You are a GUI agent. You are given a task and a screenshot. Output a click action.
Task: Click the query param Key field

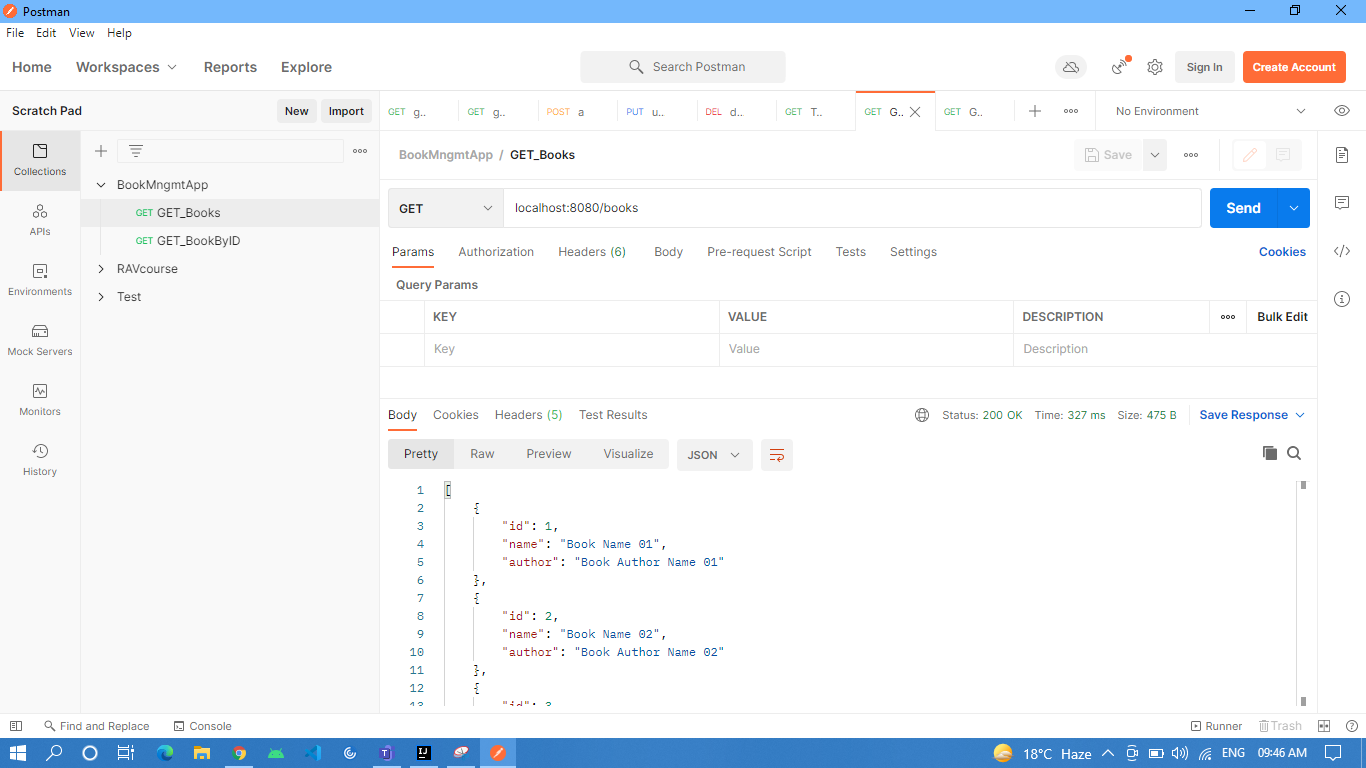571,349
